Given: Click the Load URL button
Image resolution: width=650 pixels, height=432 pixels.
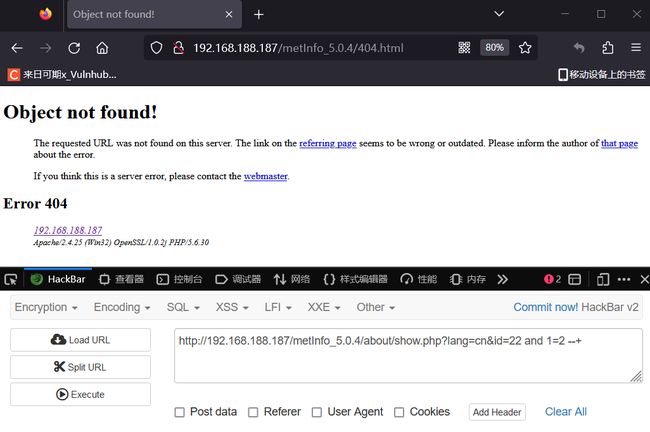Looking at the screenshot, I should pyautogui.click(x=80, y=340).
